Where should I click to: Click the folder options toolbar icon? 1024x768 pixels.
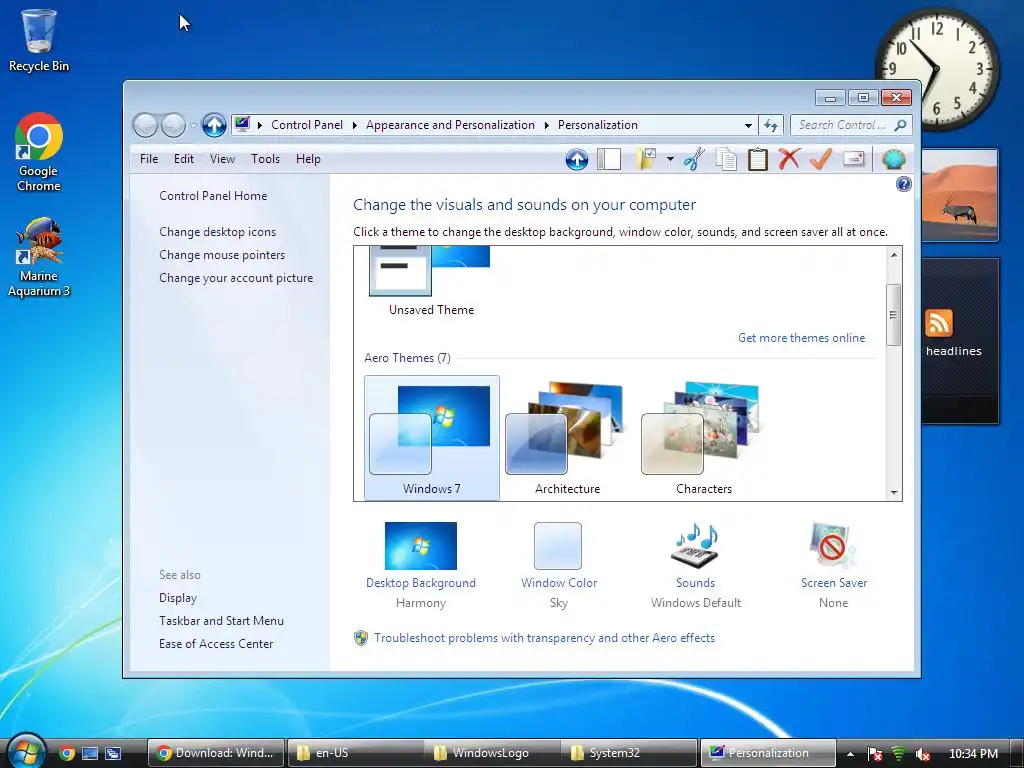click(x=646, y=159)
